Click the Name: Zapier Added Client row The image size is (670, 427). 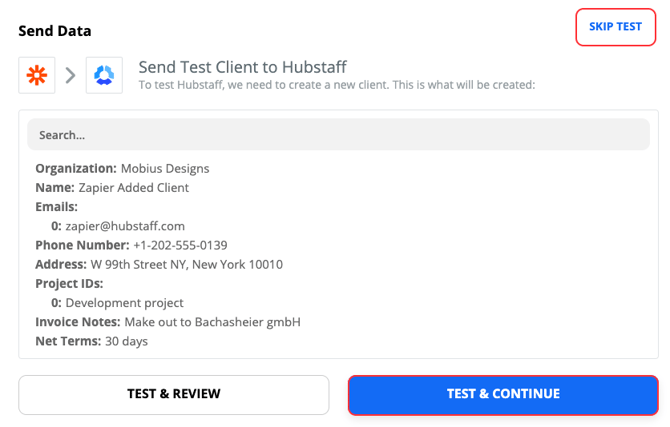click(x=112, y=187)
